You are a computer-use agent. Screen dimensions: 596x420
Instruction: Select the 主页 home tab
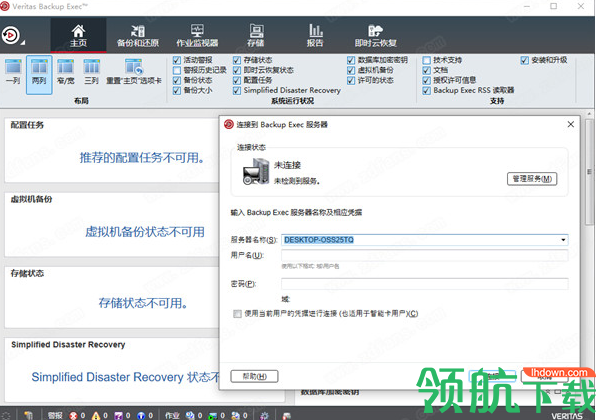click(78, 35)
